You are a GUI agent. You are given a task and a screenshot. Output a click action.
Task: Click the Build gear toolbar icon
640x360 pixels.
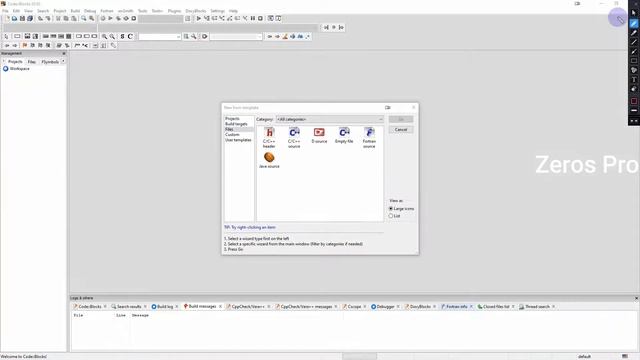pos(102,18)
